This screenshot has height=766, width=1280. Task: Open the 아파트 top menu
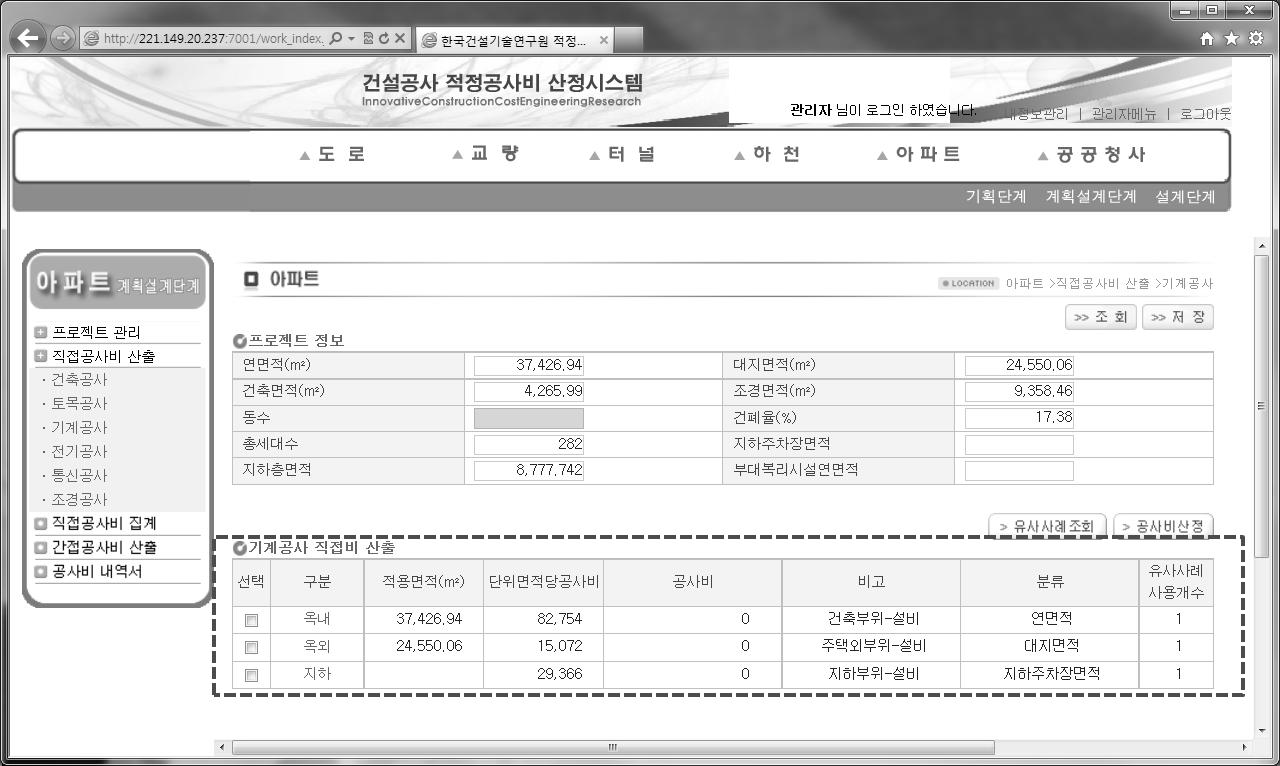[919, 154]
